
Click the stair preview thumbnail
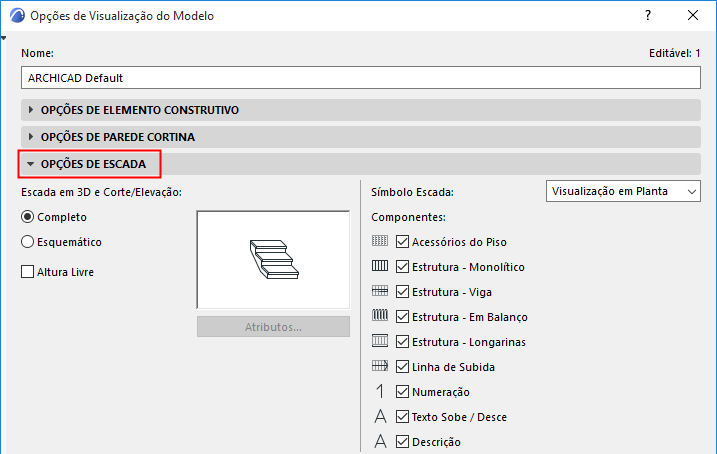coord(273,260)
